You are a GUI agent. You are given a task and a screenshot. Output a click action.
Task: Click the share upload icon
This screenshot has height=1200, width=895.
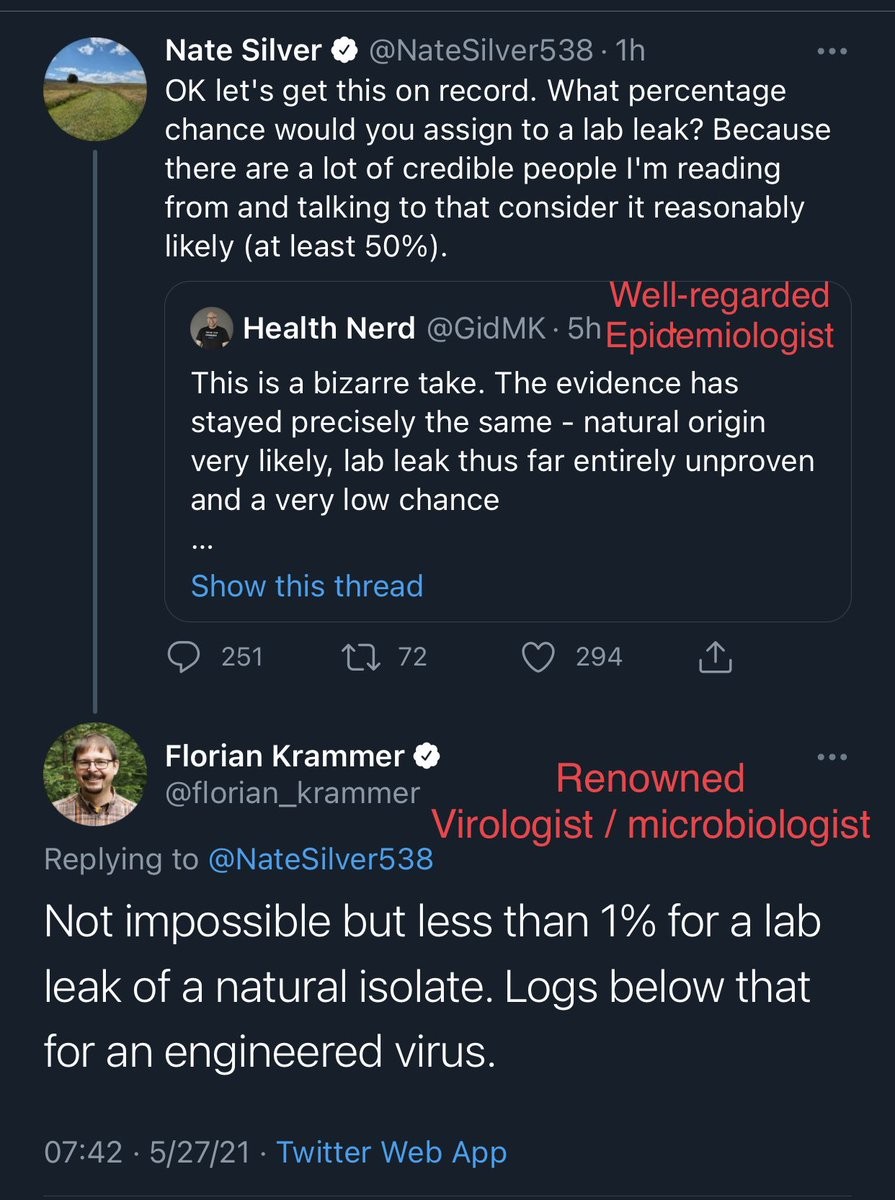tap(716, 657)
